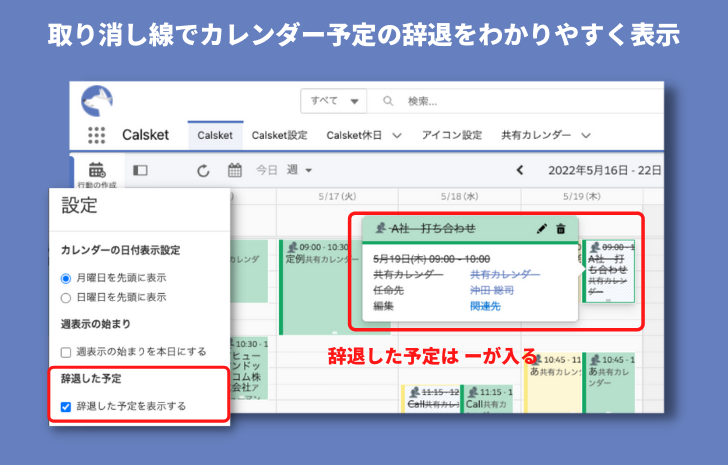728x465 pixels.
Task: Open the アイコン設定 tab
Action: point(452,136)
